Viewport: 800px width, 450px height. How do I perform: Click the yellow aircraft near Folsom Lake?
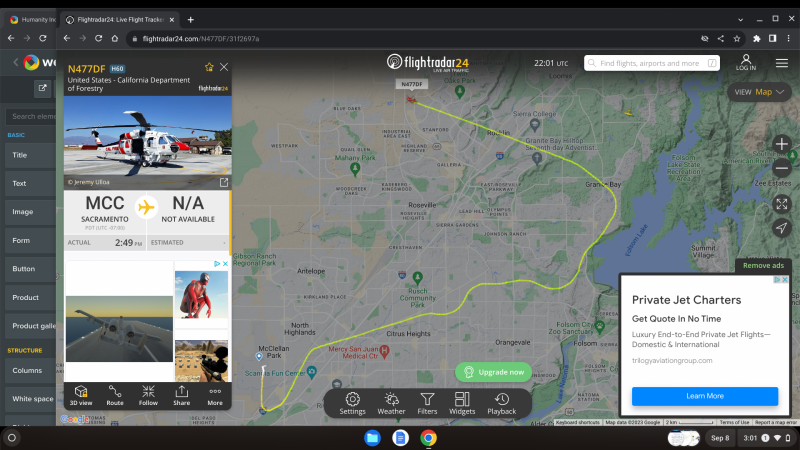coord(629,113)
